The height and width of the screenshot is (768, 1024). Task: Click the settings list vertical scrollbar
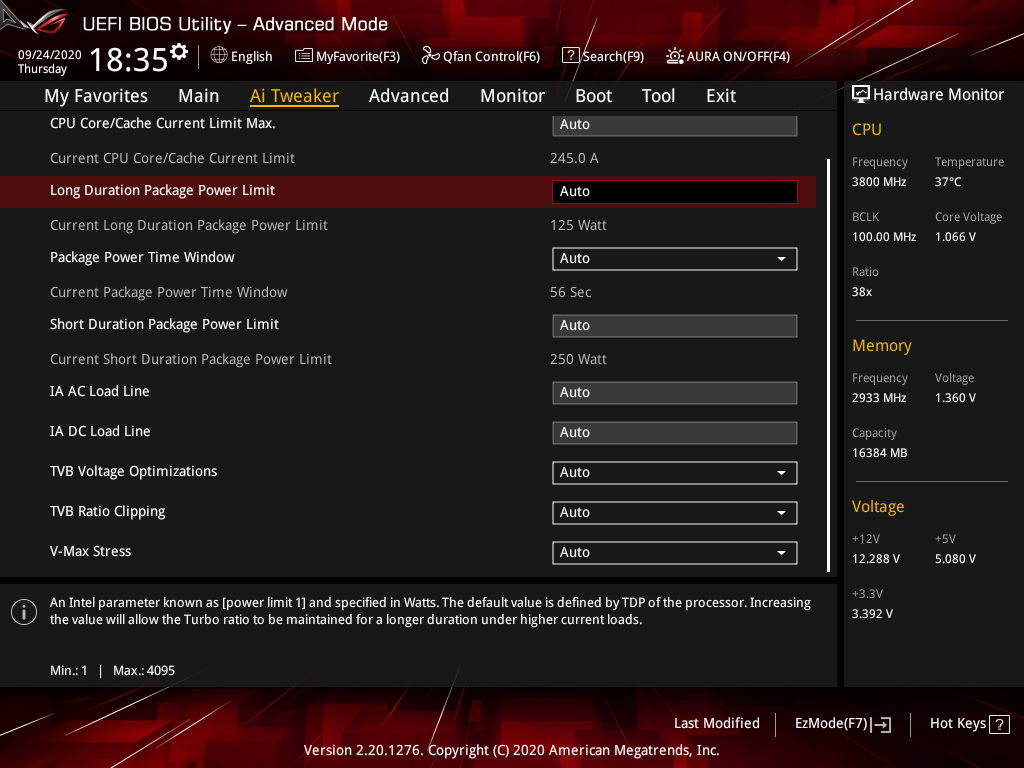pos(828,364)
